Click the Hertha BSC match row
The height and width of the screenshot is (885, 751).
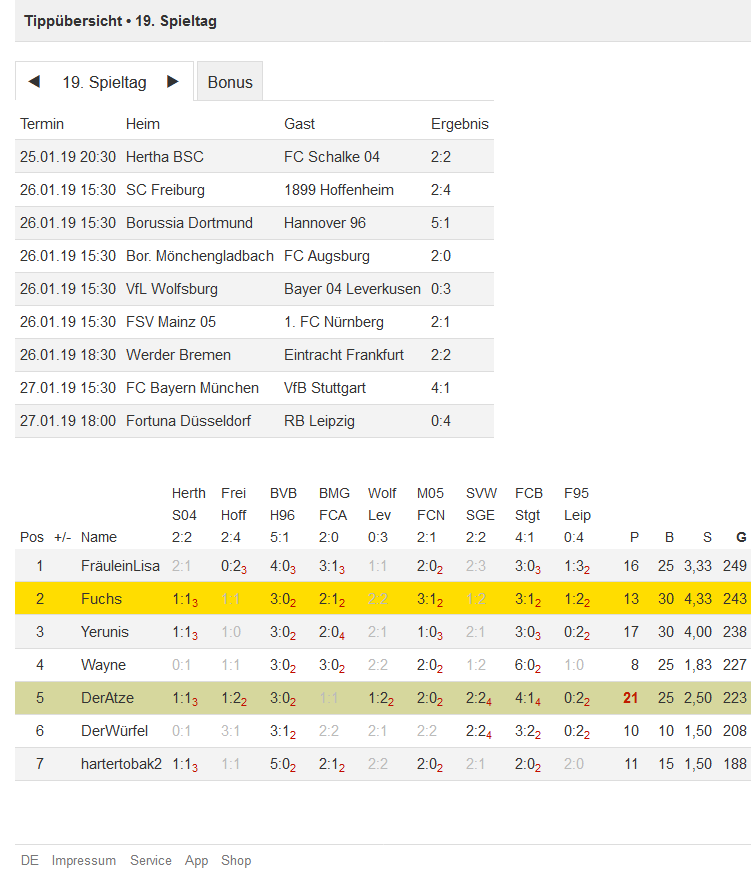tap(254, 157)
